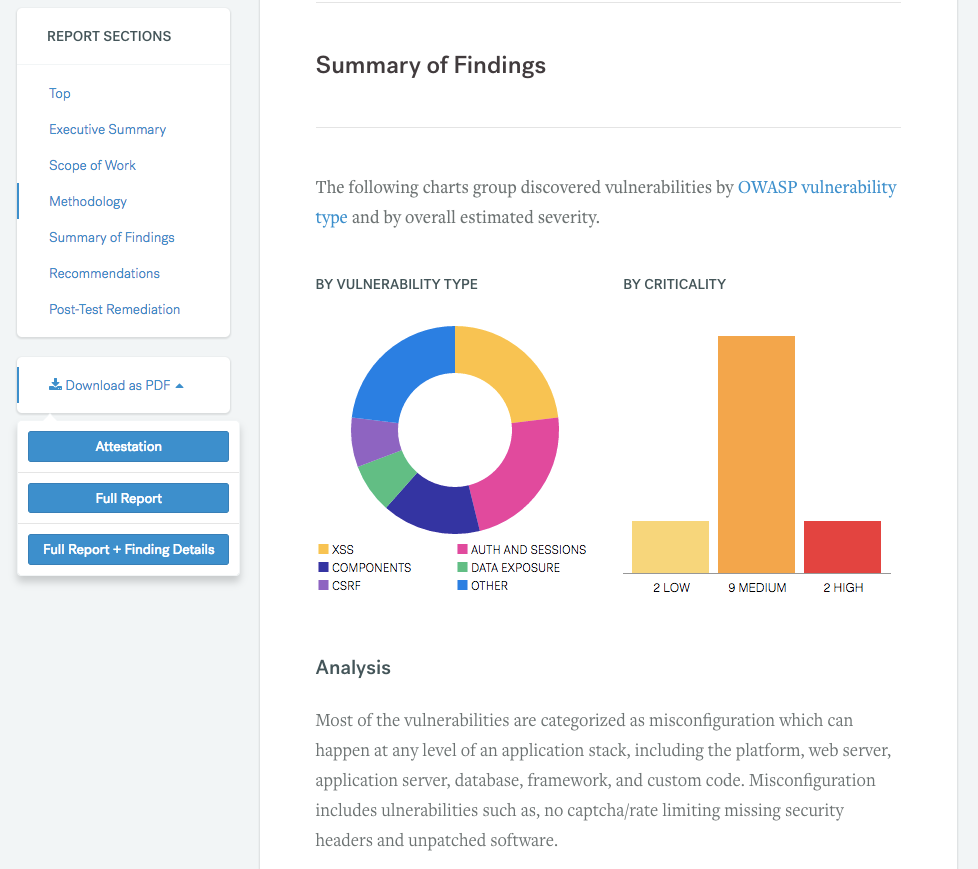Click the 9 MEDIUM orange bar

[x=756, y=454]
